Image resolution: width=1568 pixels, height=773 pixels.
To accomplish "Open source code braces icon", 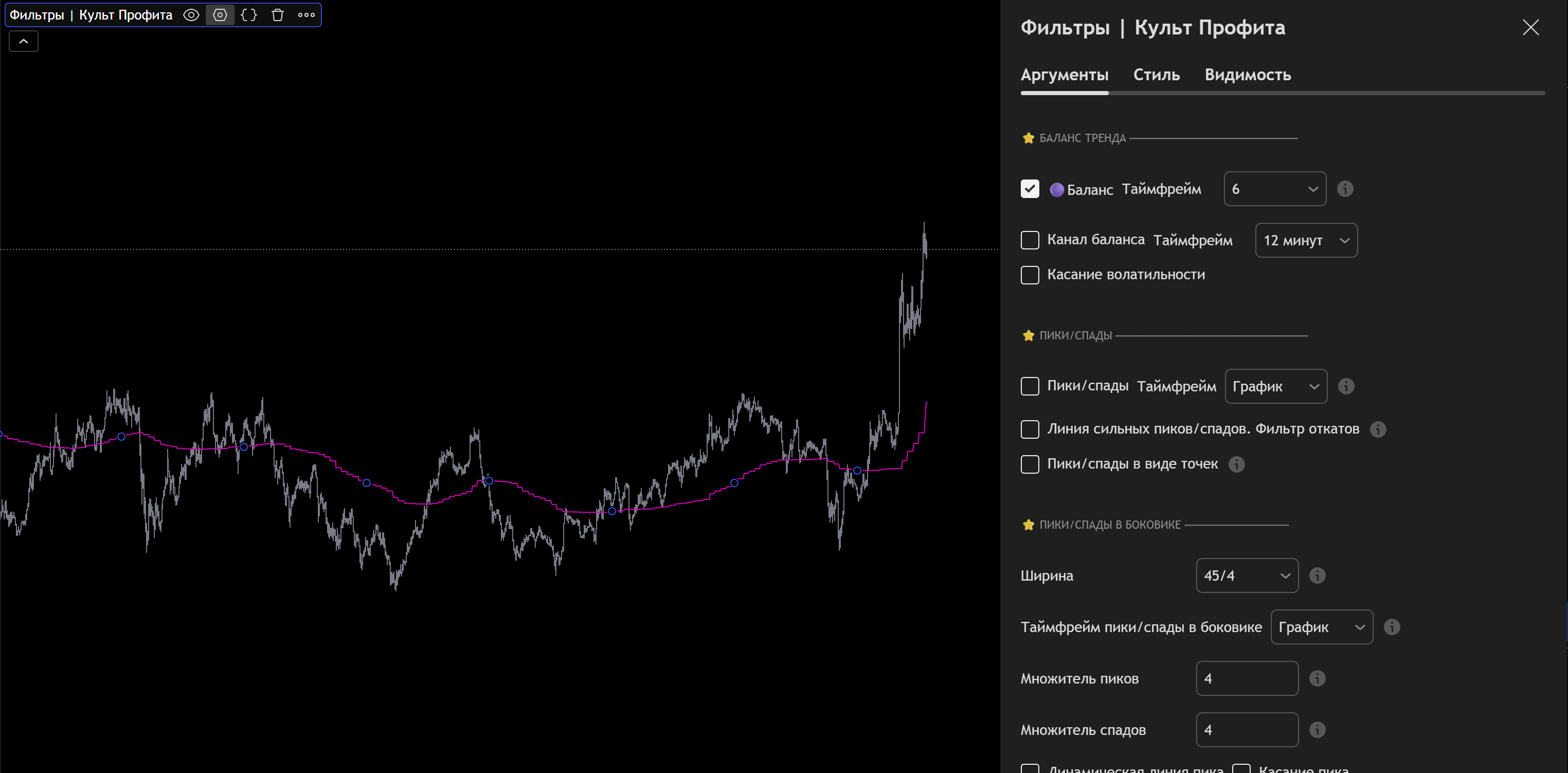I will (249, 15).
